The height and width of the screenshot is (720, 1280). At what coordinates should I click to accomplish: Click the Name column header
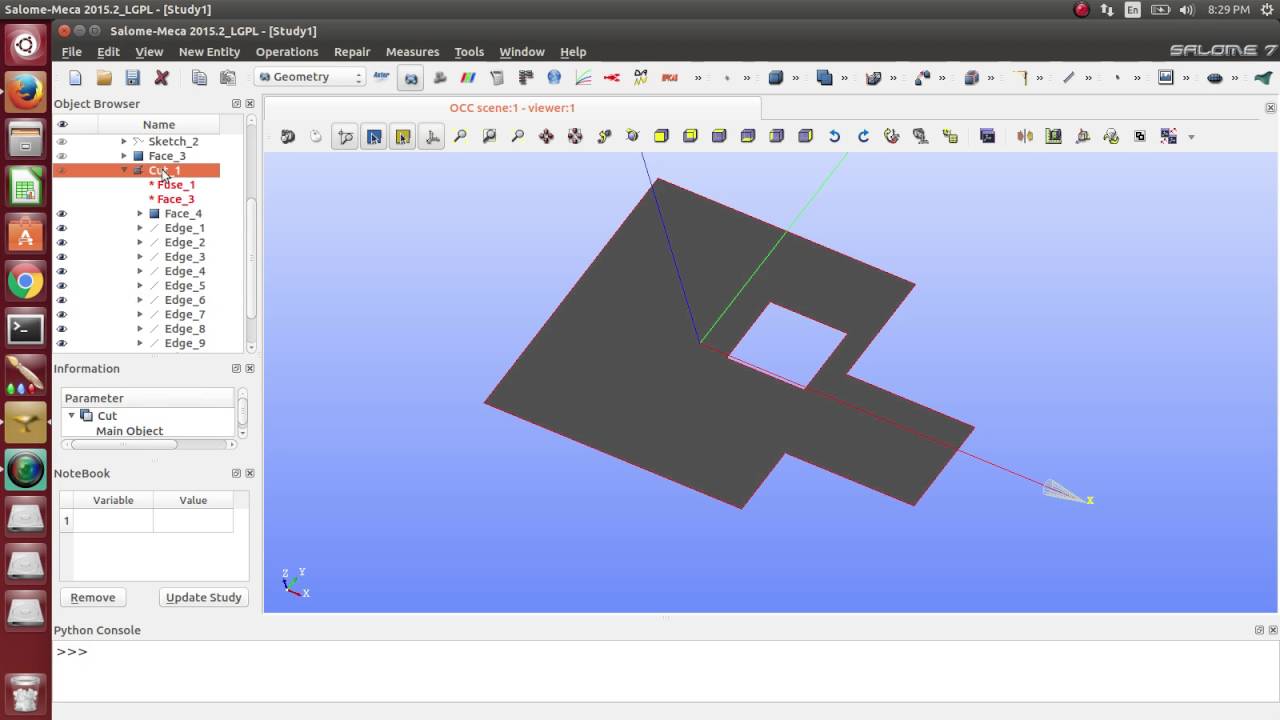[159, 125]
